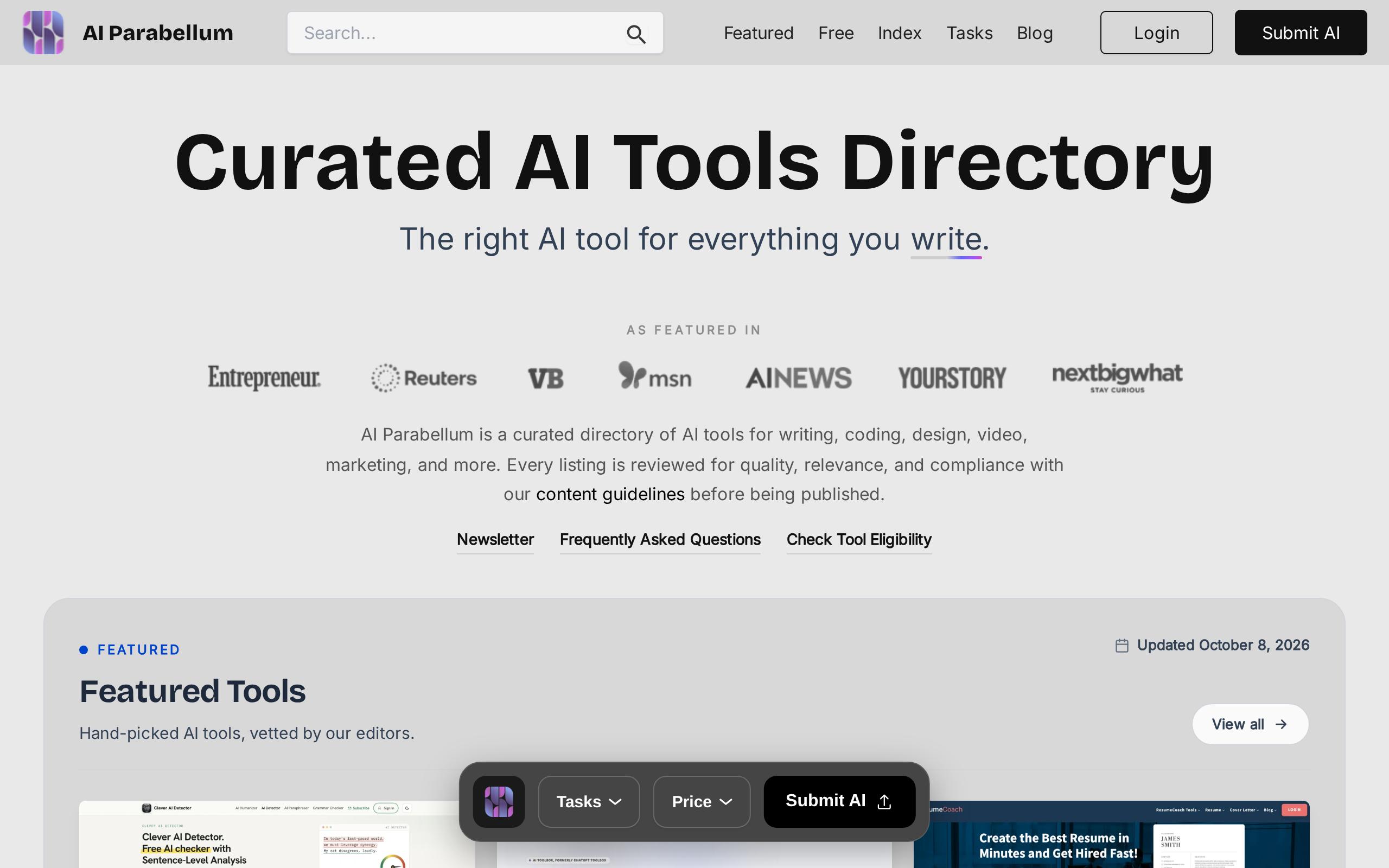Open the Tasks dropdown in floating bar
This screenshot has height=868, width=1389.
pyautogui.click(x=589, y=801)
